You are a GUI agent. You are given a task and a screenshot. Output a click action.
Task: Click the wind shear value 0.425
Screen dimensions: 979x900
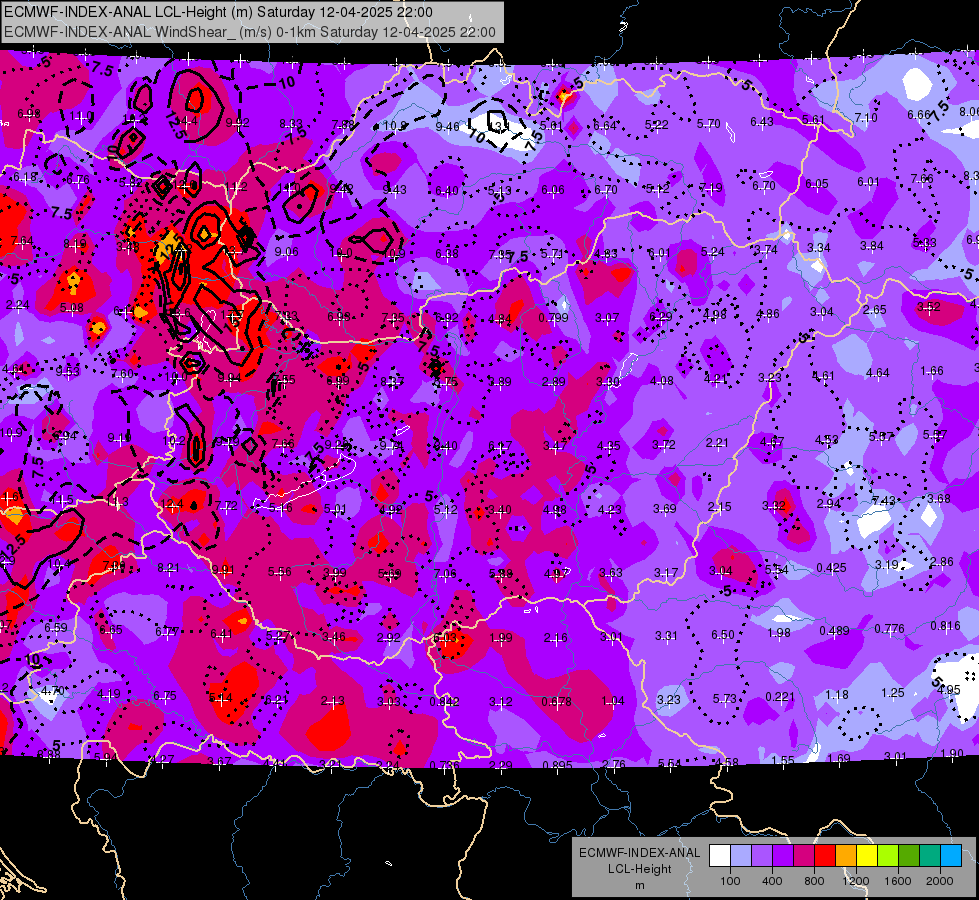[832, 568]
